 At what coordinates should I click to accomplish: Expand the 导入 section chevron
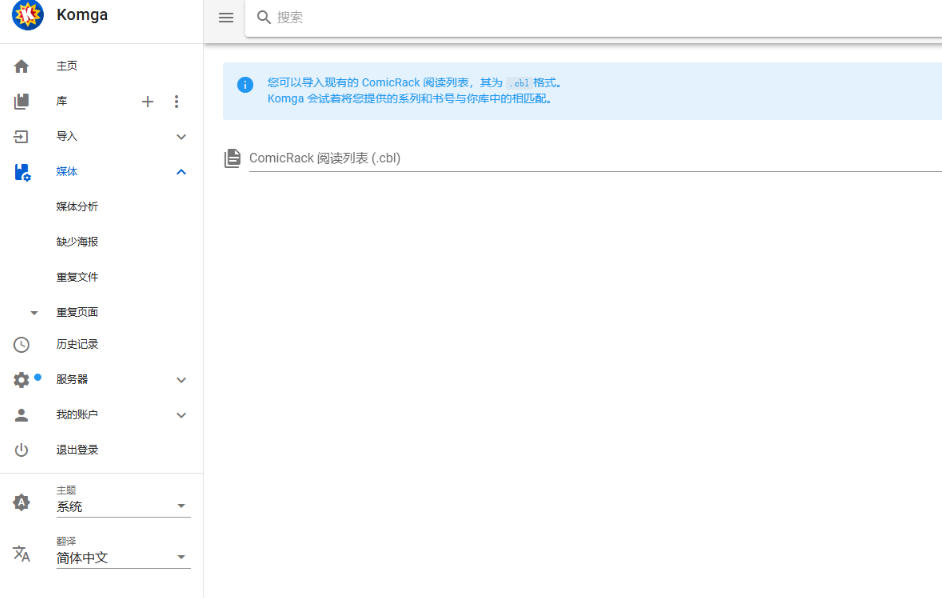(181, 137)
